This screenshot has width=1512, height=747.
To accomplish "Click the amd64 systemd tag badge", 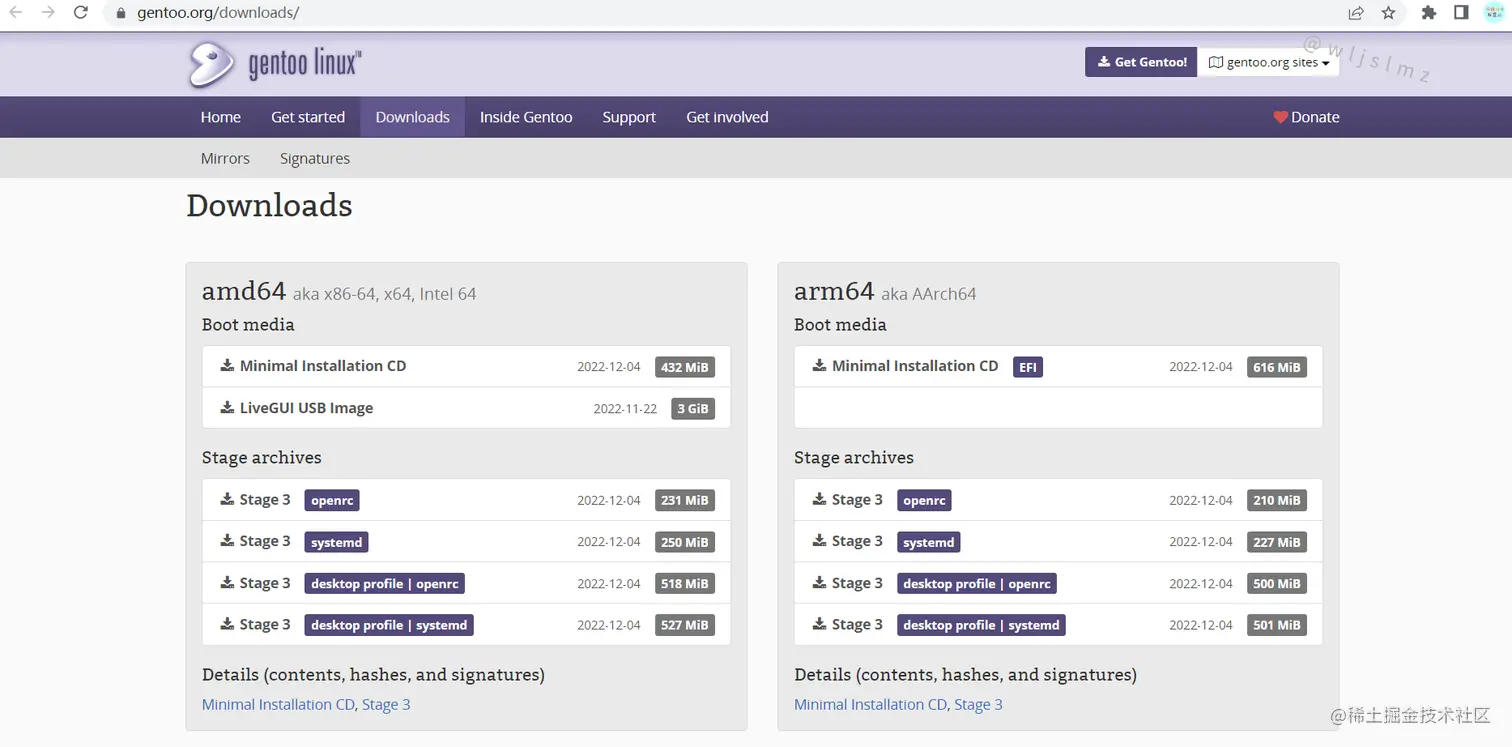I will point(337,542).
